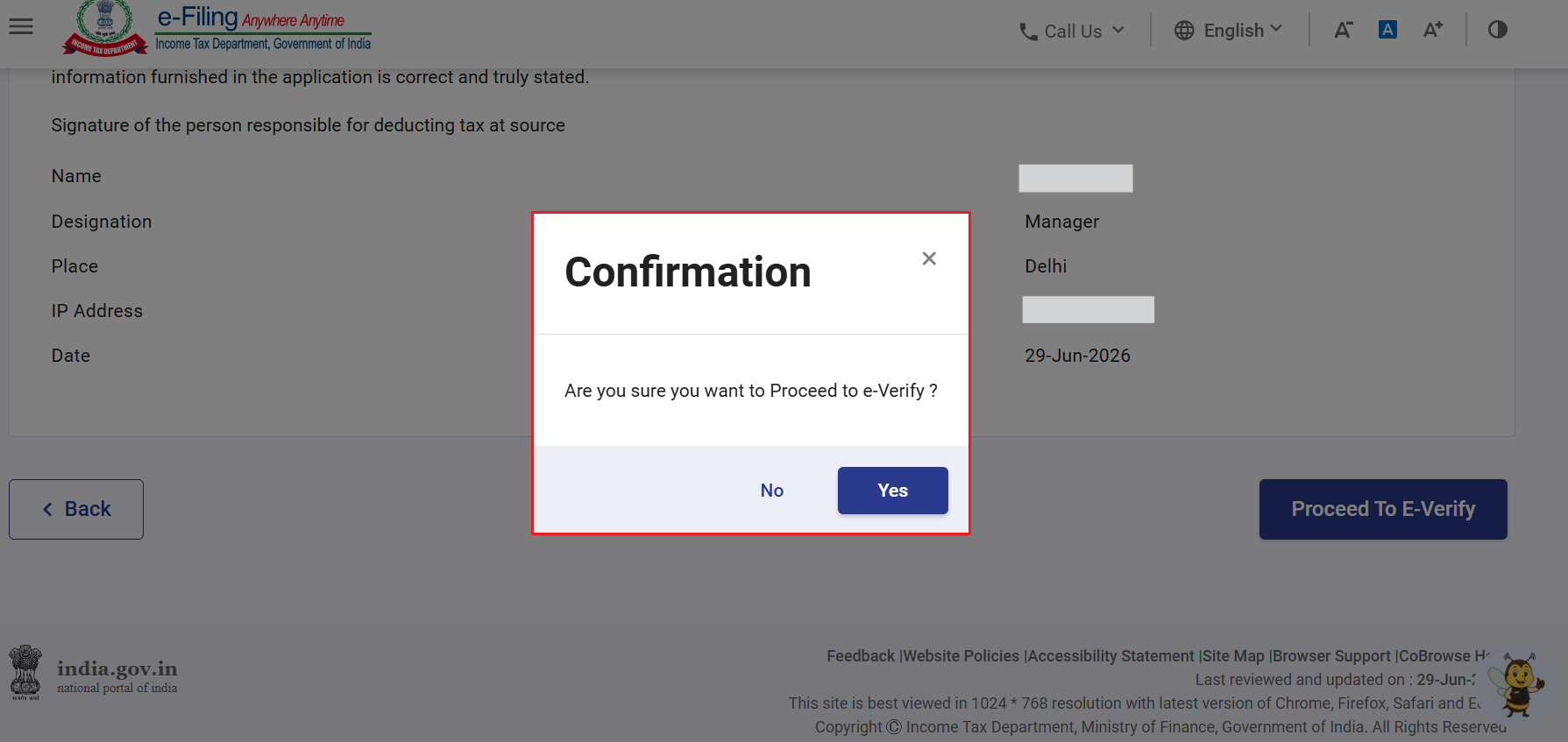The width and height of the screenshot is (1568, 742).
Task: Toggle high contrast mode
Action: click(1497, 30)
